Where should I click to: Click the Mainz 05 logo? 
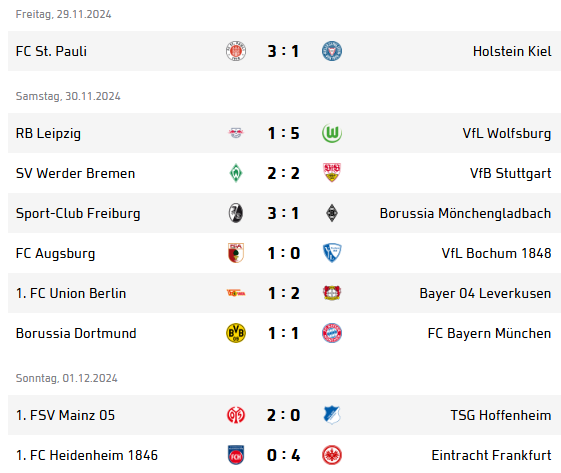236,415
